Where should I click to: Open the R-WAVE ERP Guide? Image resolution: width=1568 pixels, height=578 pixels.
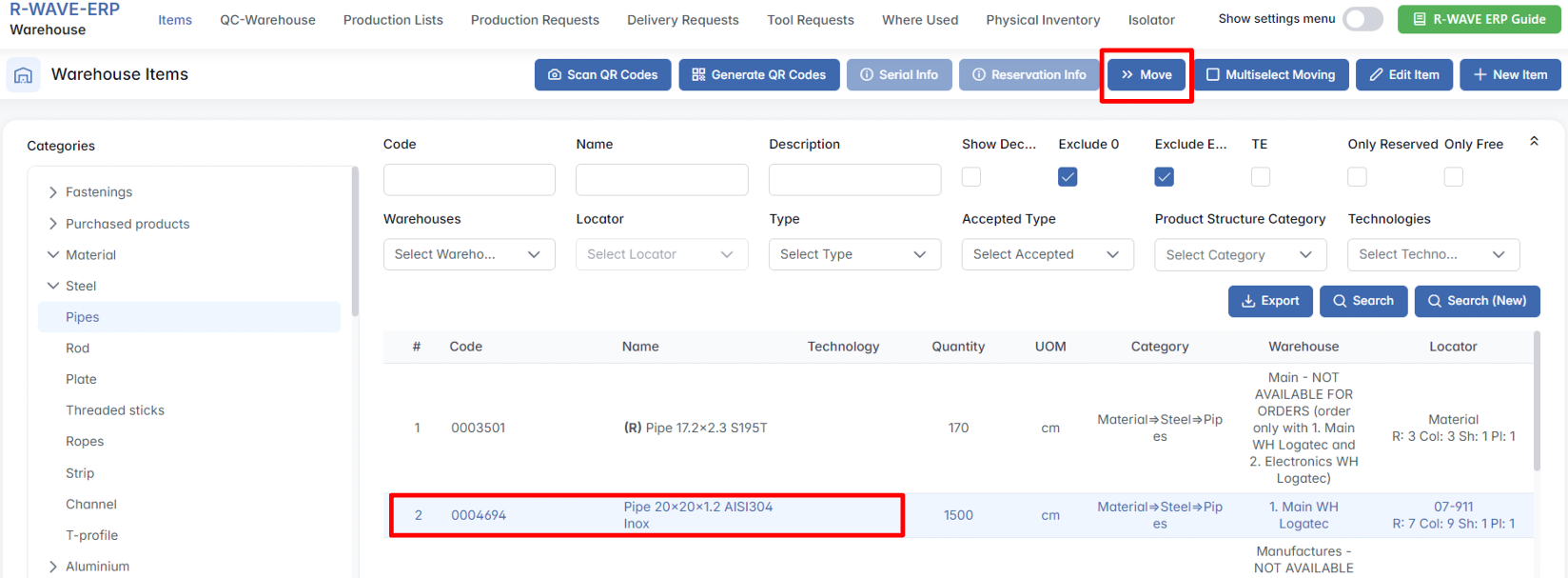pos(1479,19)
